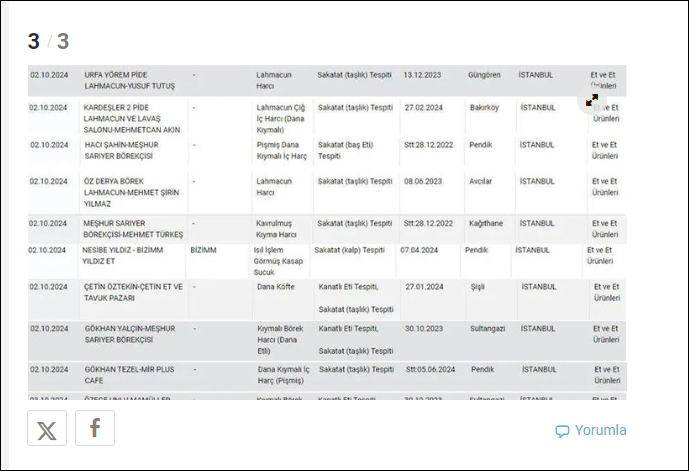
Task: Click the 'Kağıthane' district cell
Action: pyautogui.click(x=486, y=224)
